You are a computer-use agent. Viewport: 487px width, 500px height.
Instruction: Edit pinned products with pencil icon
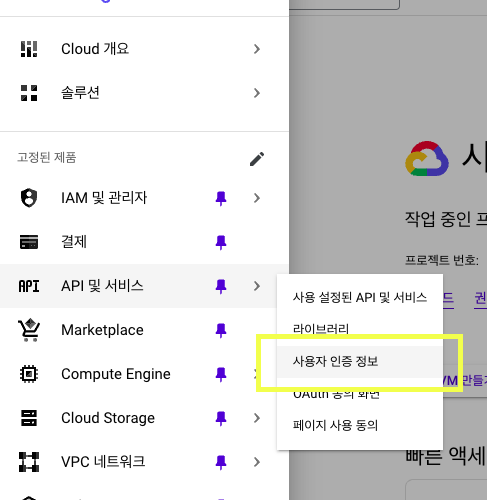coord(257,159)
